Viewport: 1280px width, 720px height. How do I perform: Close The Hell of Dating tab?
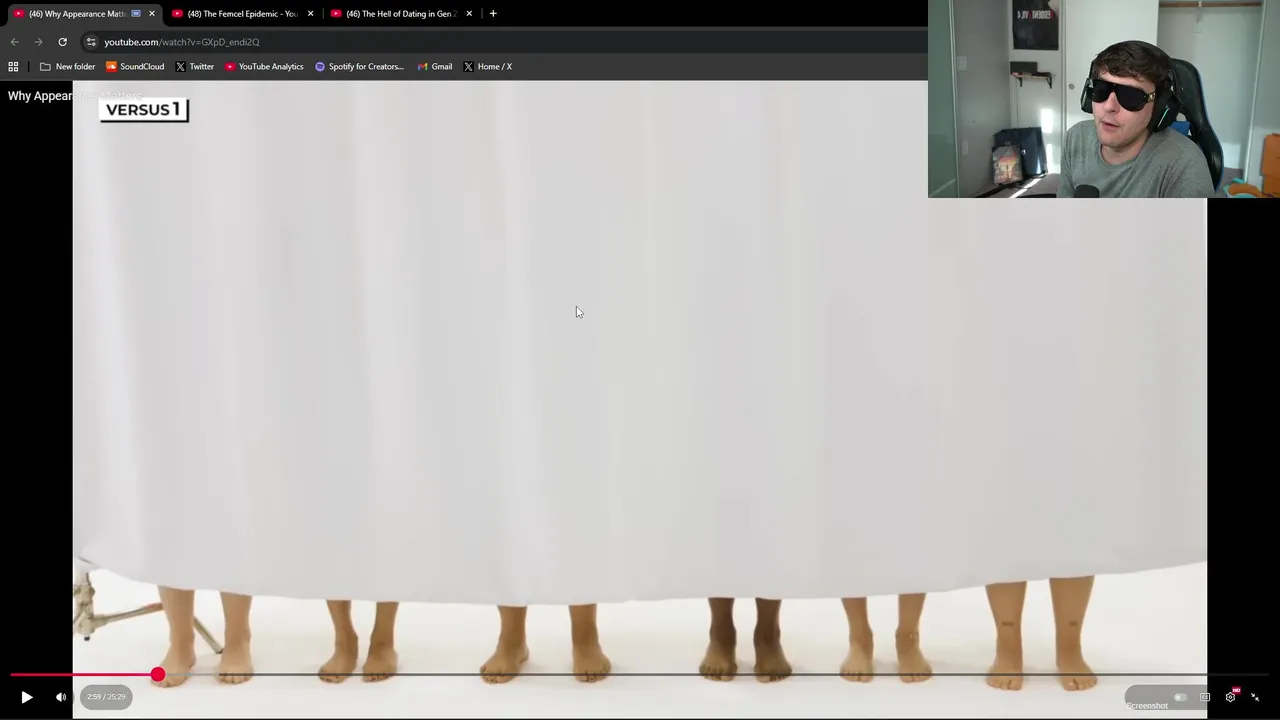(x=469, y=13)
